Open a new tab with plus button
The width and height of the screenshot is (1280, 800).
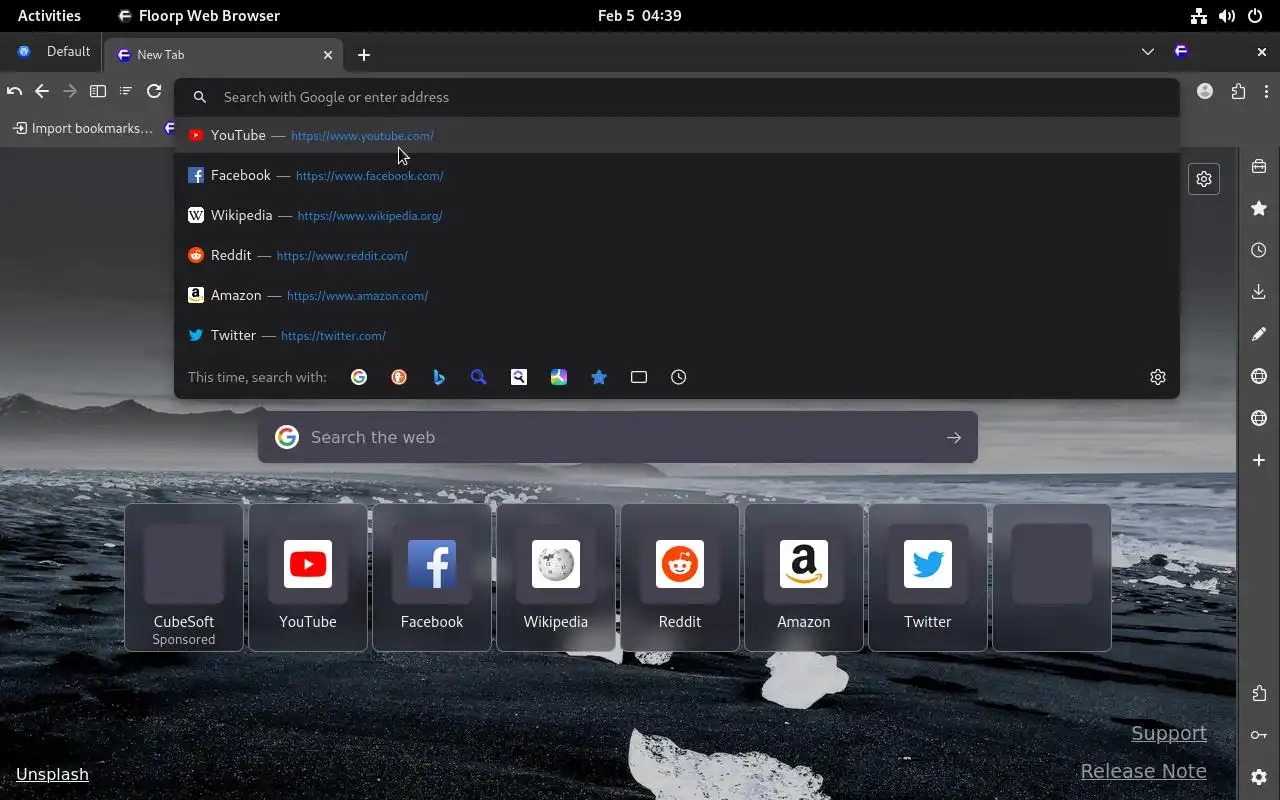pyautogui.click(x=364, y=55)
